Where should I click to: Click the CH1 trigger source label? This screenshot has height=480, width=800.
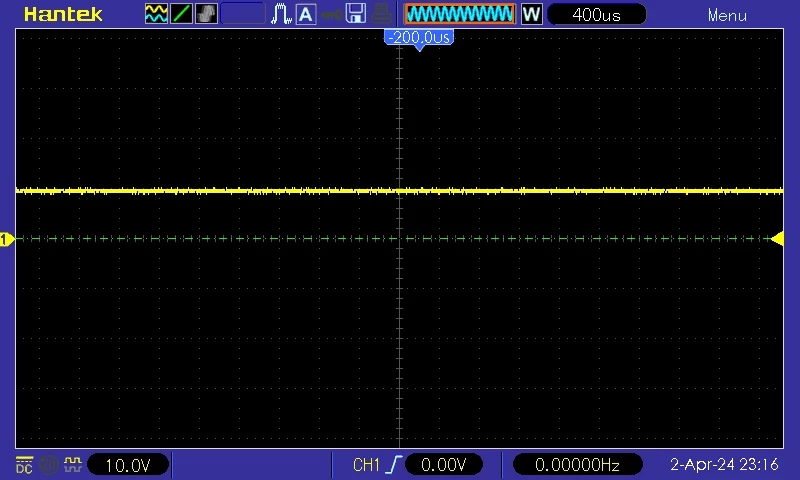366,465
